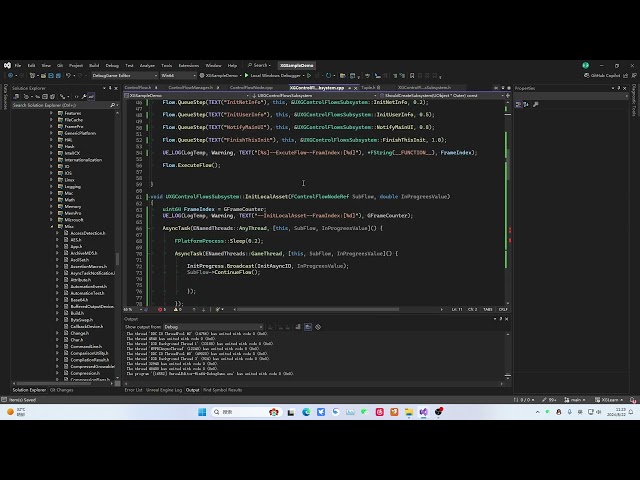The image size is (640, 480).
Task: Click the editor vertical scrollbar
Action: [x=508, y=163]
